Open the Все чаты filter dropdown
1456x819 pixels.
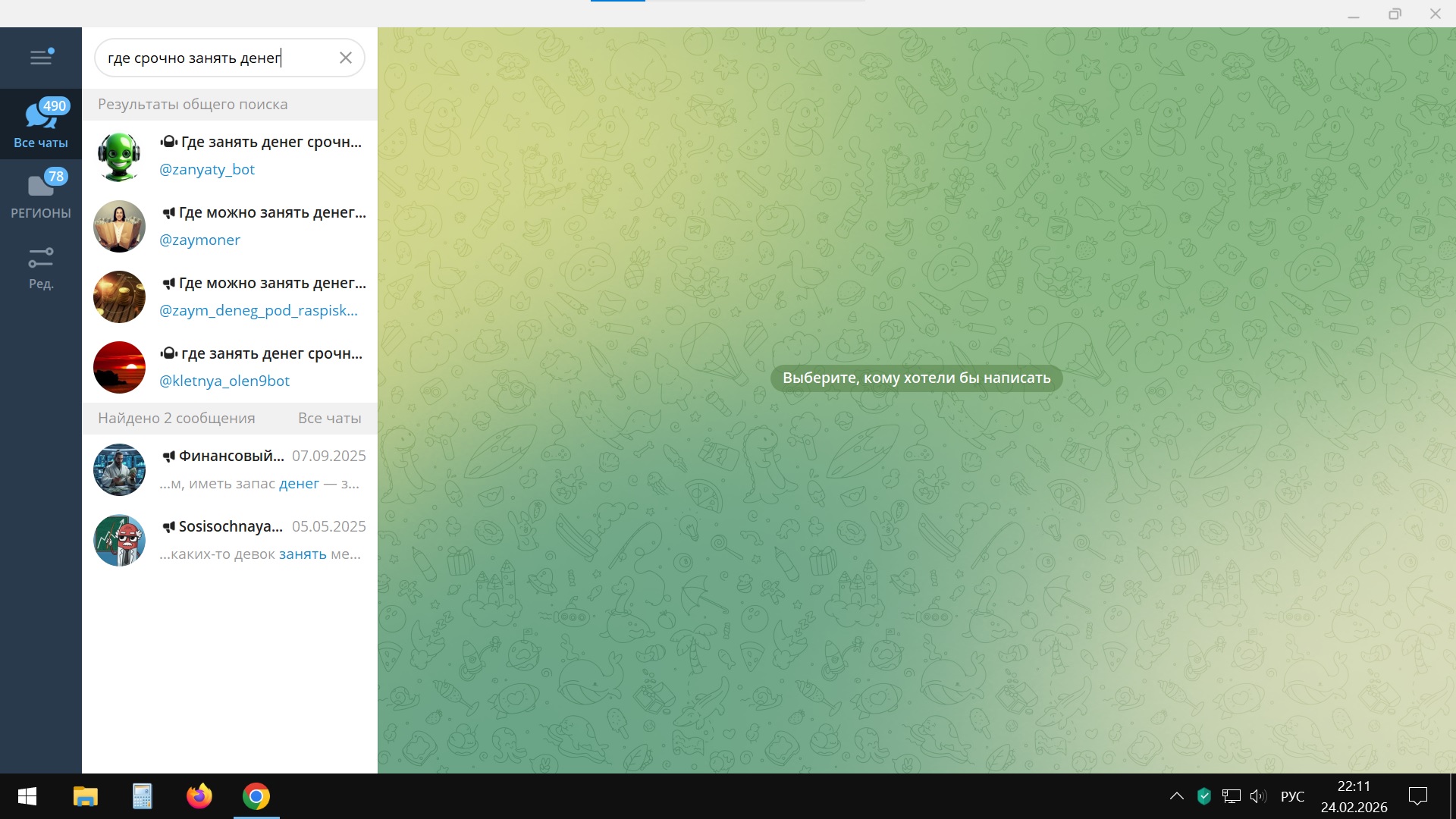coord(329,418)
